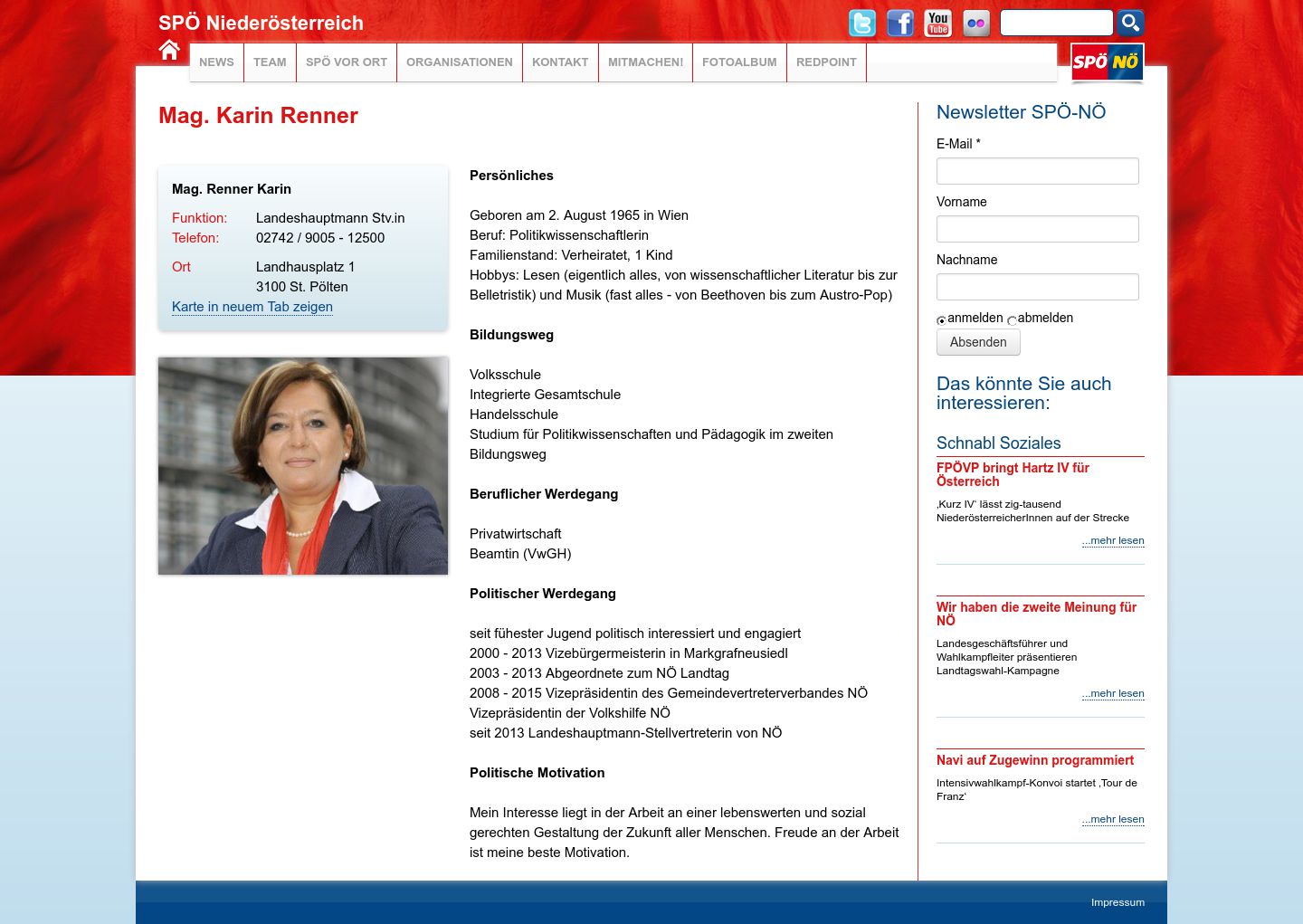Click the Politische Motivation heading
Screen dimensions: 1303x924
coord(537,773)
